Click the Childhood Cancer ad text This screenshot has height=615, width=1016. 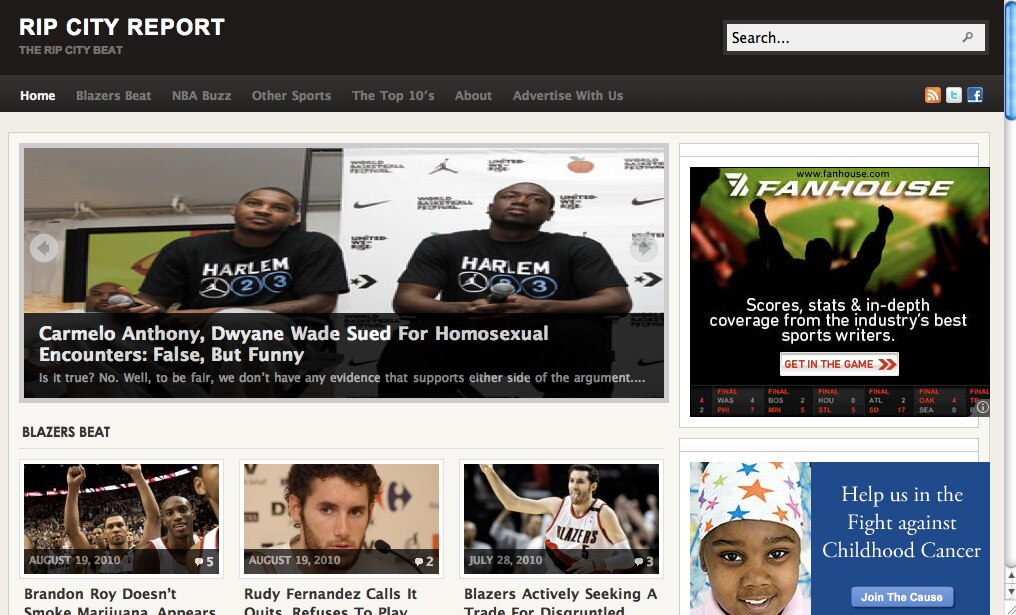tap(902, 522)
